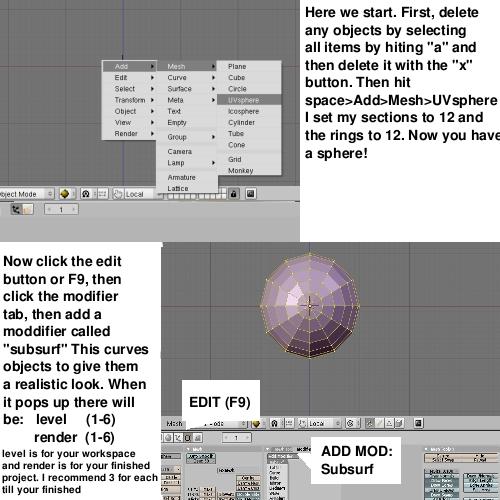
Task: Toggle the layer lock padlock icon
Action: 234,193
